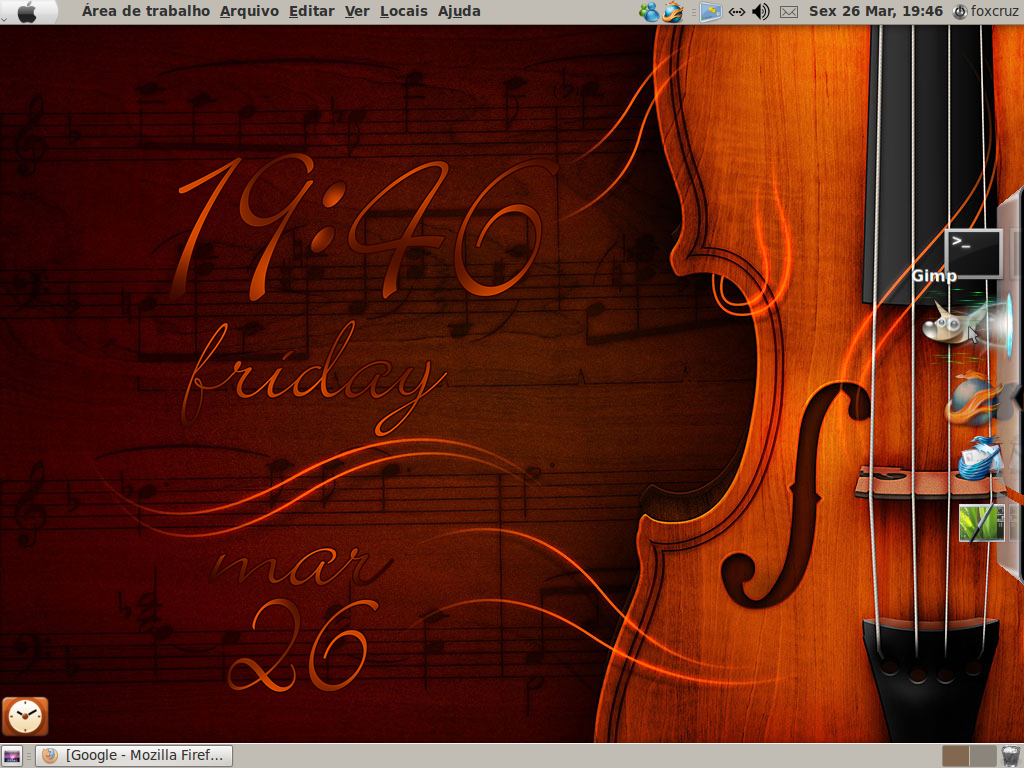Open the Ajuda menu

(459, 11)
